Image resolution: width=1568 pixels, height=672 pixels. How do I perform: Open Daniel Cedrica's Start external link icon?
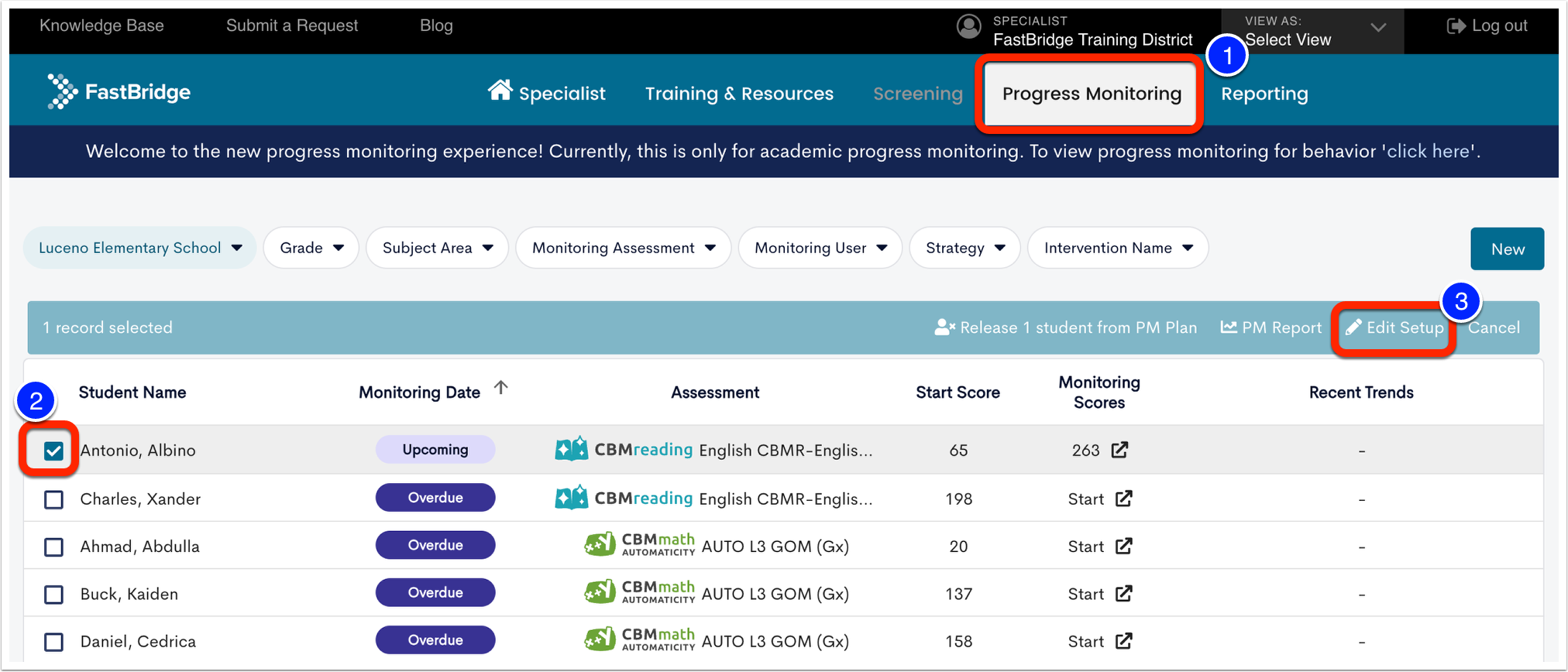point(1123,641)
